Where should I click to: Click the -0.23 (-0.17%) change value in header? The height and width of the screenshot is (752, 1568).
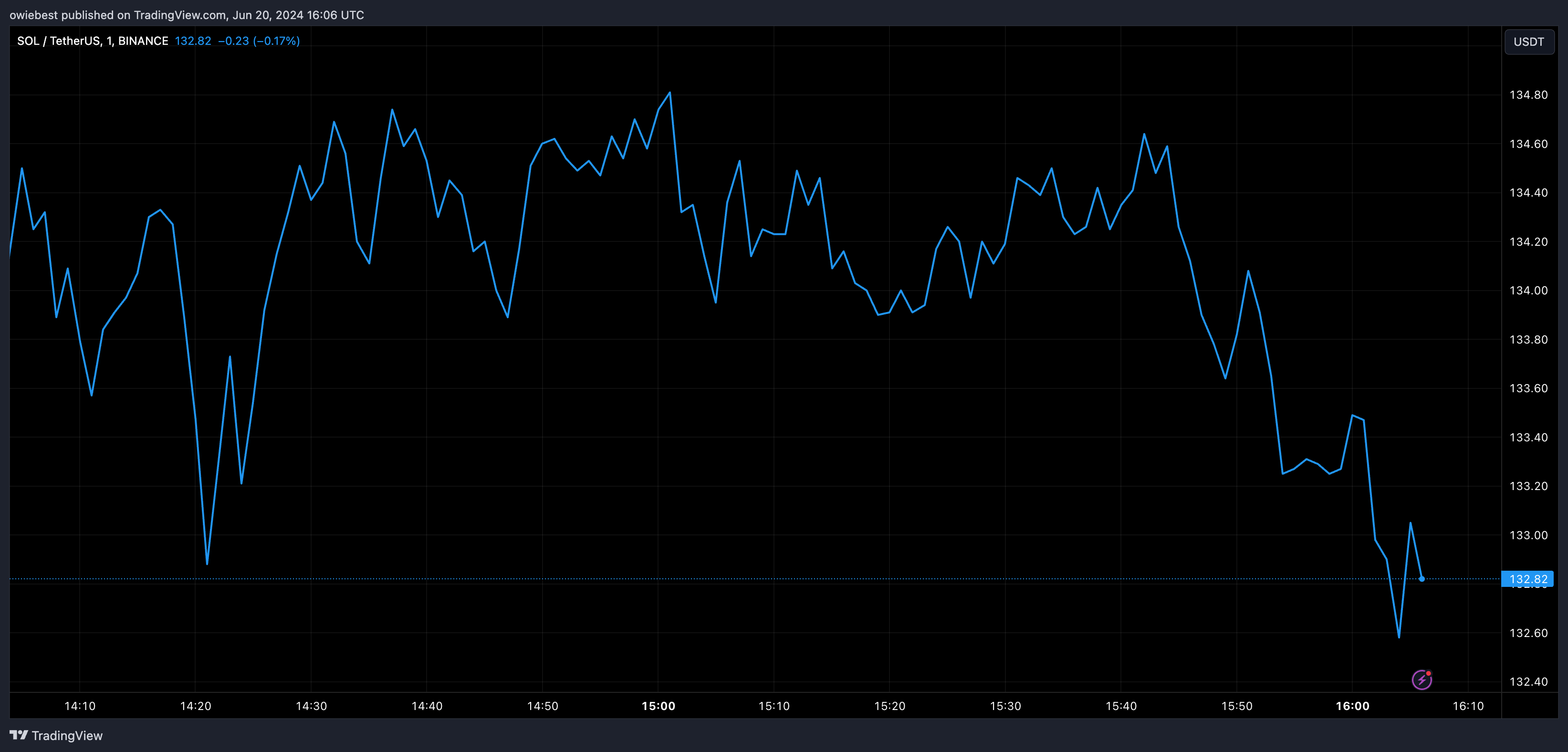[259, 41]
